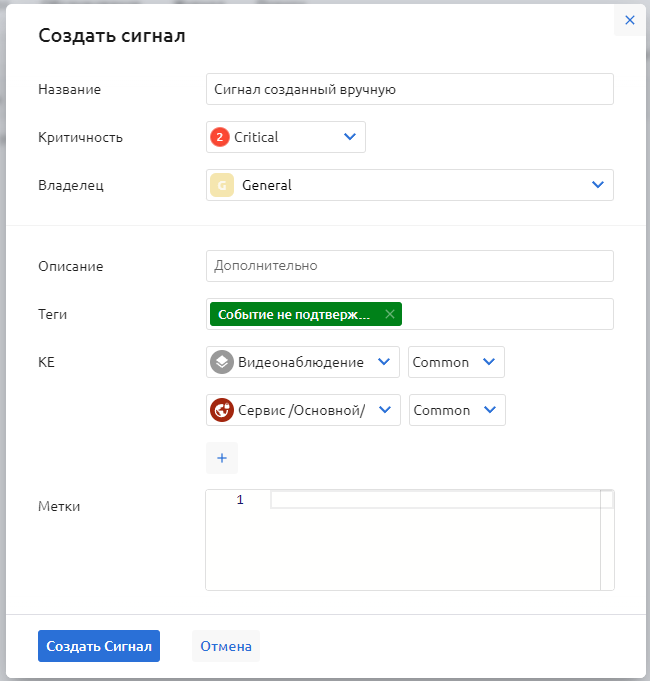Expand the Критичность dropdown arrow
The width and height of the screenshot is (650, 681).
tap(349, 137)
